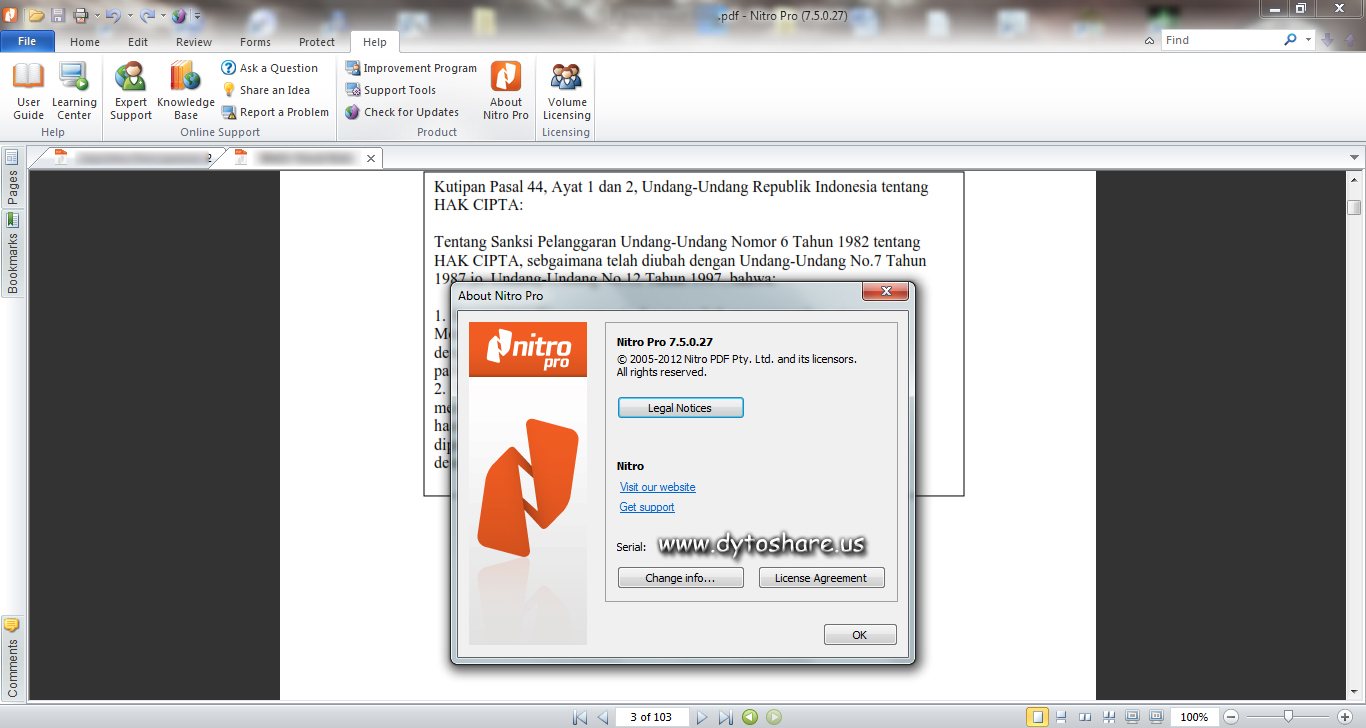Screen dimensions: 1366x728
Task: Select continuous page view mode
Action: pyautogui.click(x=1061, y=717)
